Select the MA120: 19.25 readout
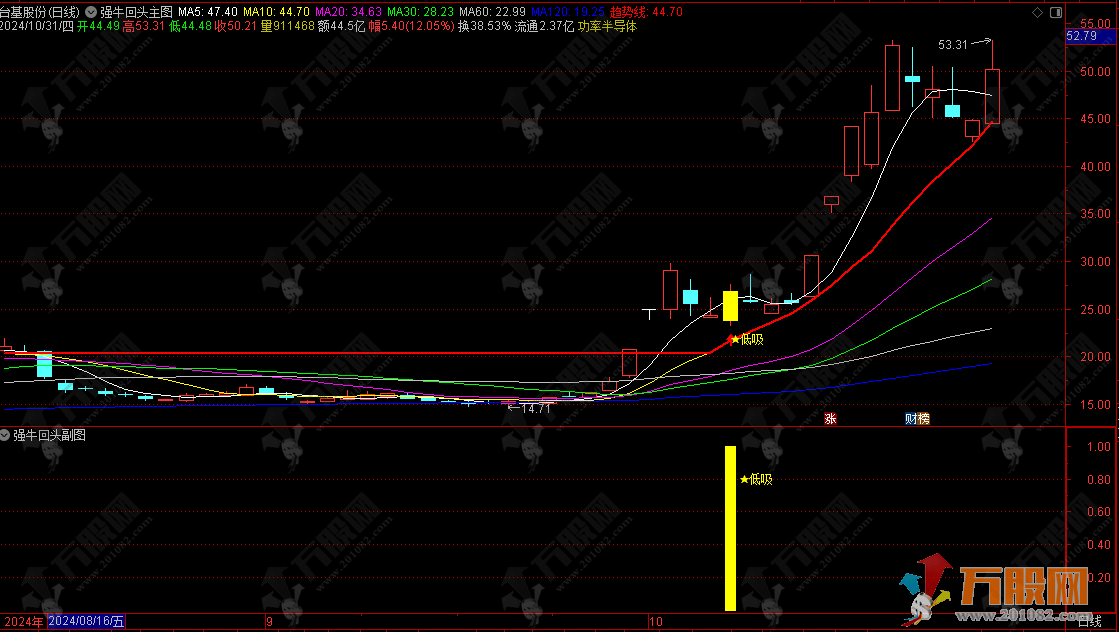Image resolution: width=1119 pixels, height=632 pixels. pos(568,12)
